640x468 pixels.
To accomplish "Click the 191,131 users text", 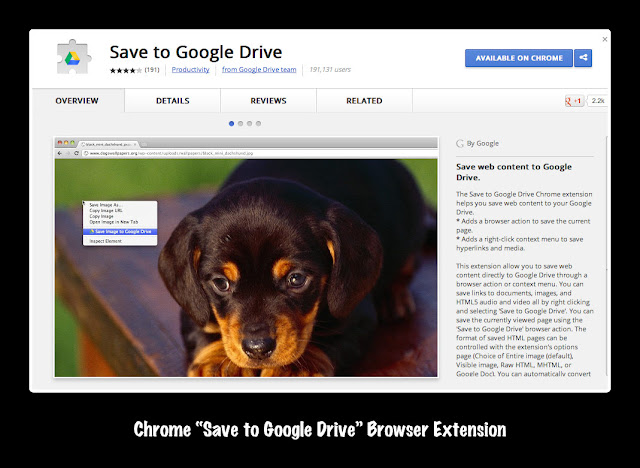I will (x=330, y=70).
